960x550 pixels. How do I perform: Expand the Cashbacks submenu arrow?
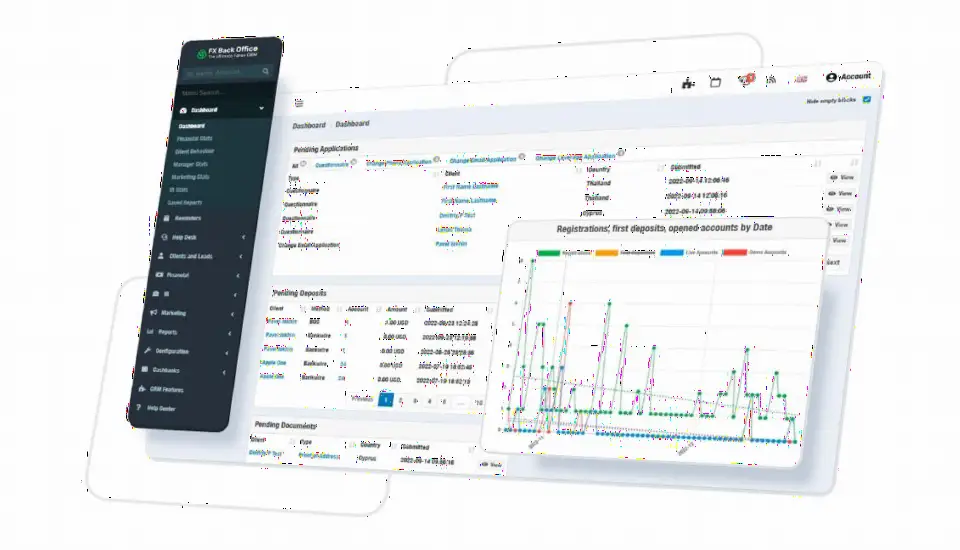click(x=224, y=372)
